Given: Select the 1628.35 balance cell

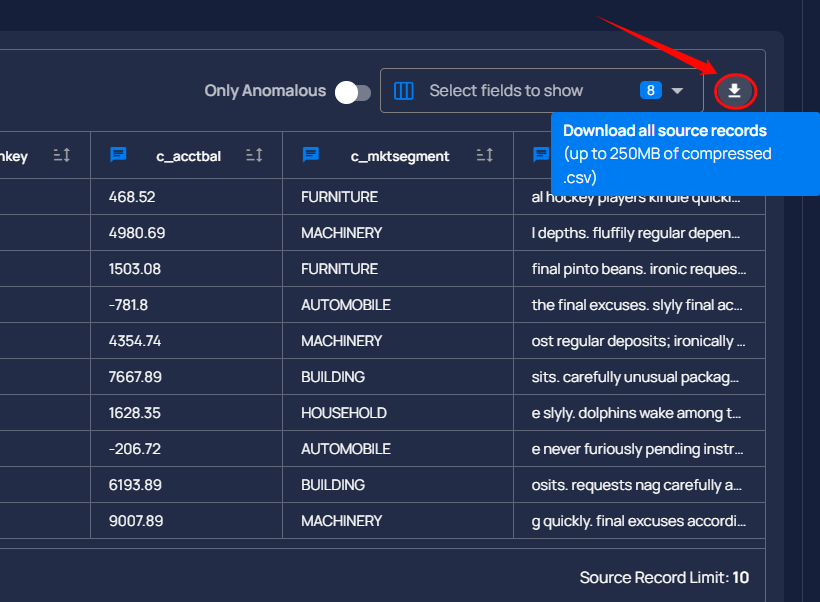Looking at the screenshot, I should tap(186, 413).
